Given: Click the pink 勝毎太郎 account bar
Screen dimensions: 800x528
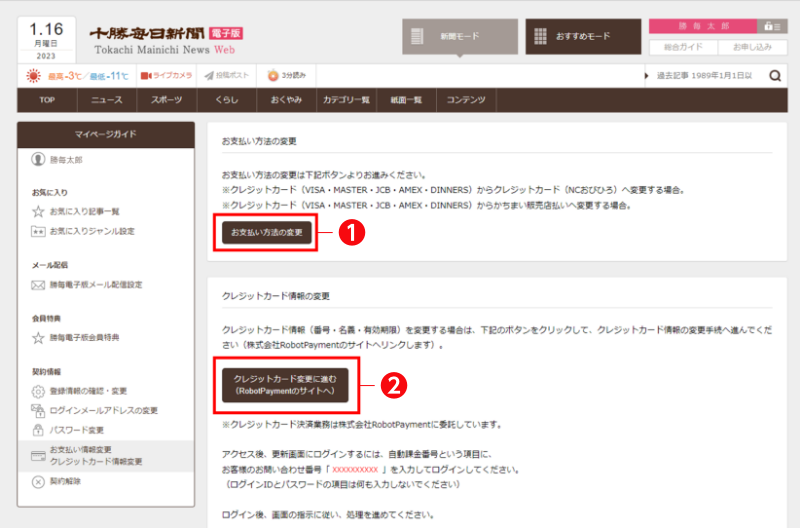Looking at the screenshot, I should tap(703, 26).
